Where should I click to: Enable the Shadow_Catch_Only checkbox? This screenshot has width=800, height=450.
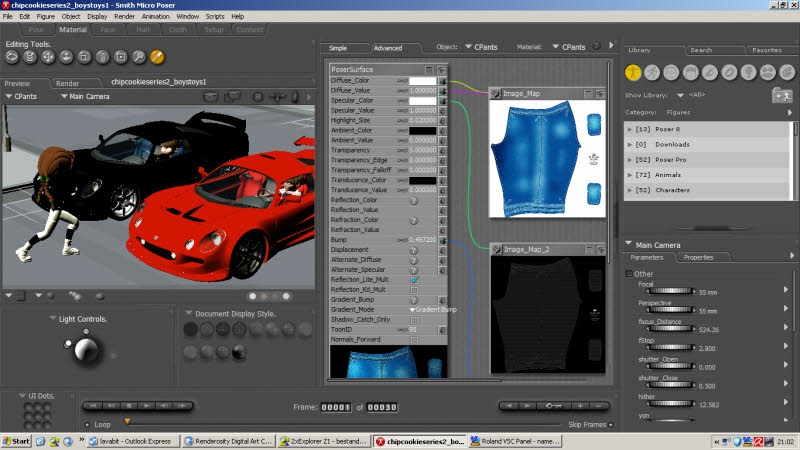coord(414,319)
